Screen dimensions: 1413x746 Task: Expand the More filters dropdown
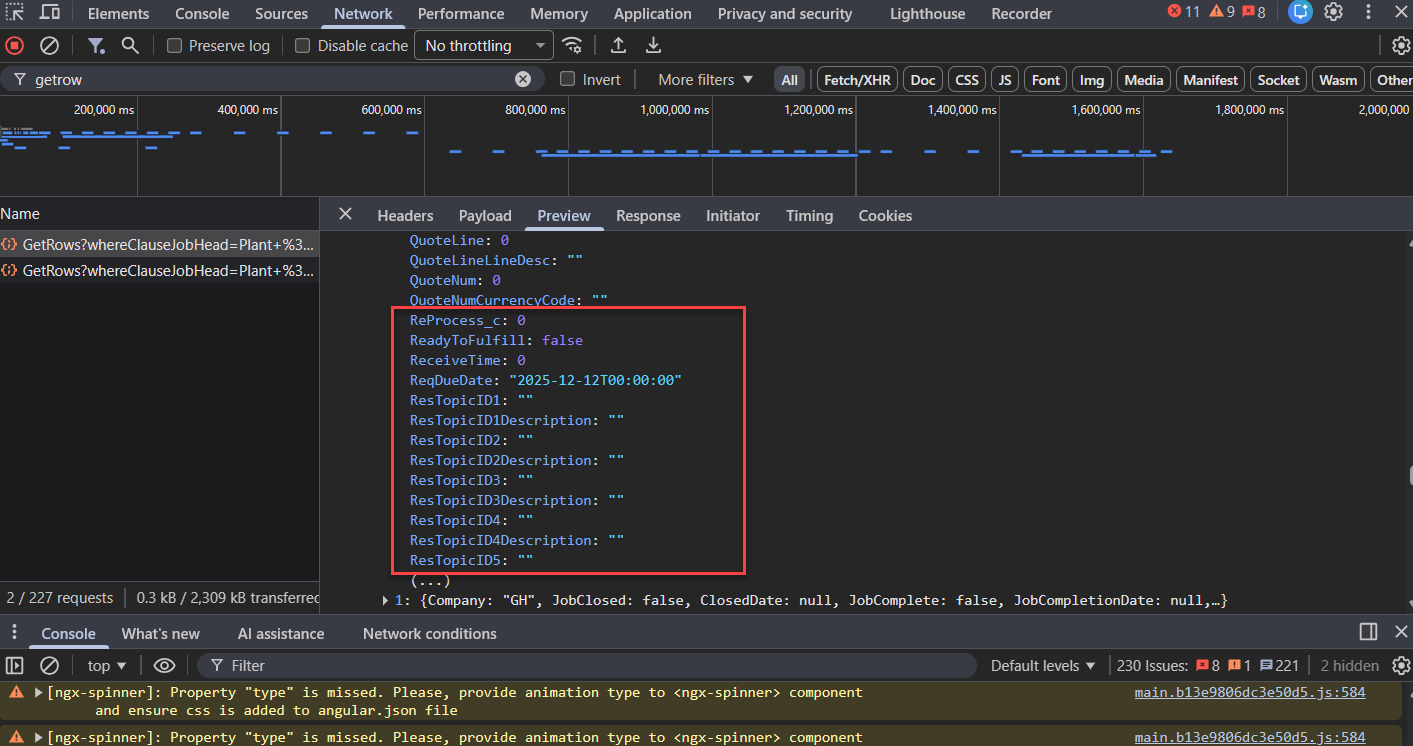705,80
